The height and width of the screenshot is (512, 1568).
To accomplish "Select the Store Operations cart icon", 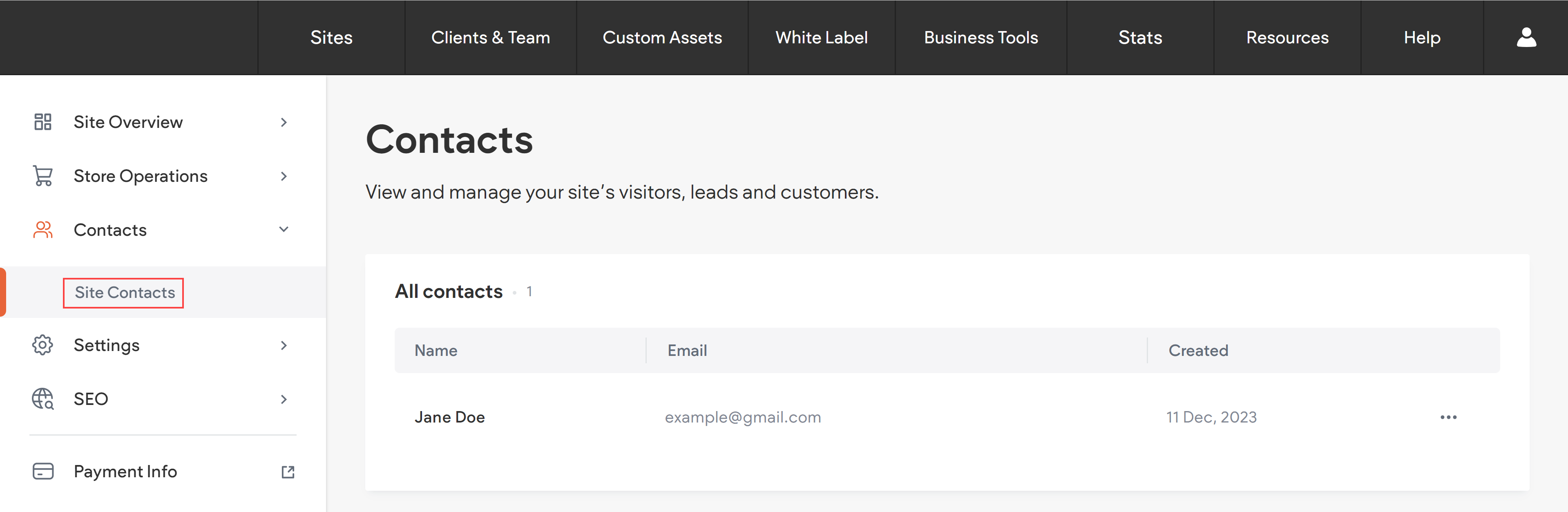I will click(42, 176).
